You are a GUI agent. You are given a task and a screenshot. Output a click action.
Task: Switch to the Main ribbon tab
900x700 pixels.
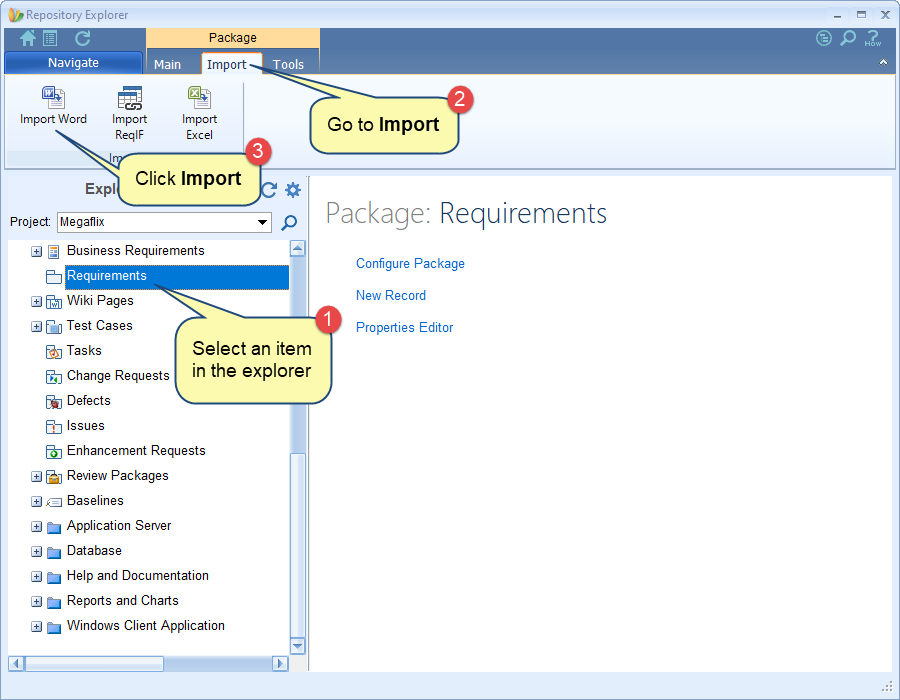pos(168,64)
